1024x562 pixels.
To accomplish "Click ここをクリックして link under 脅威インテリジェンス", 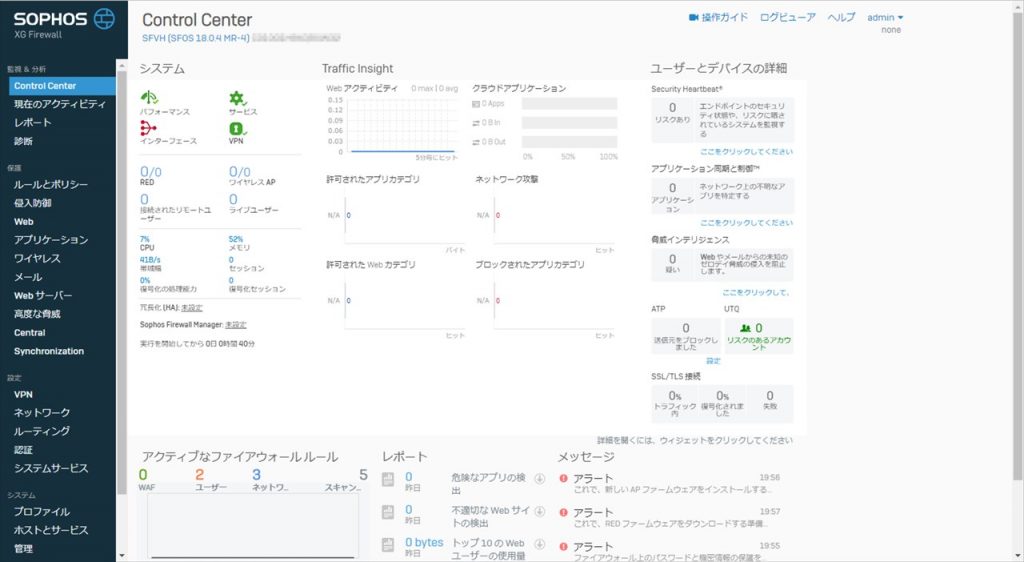I will 756,292.
